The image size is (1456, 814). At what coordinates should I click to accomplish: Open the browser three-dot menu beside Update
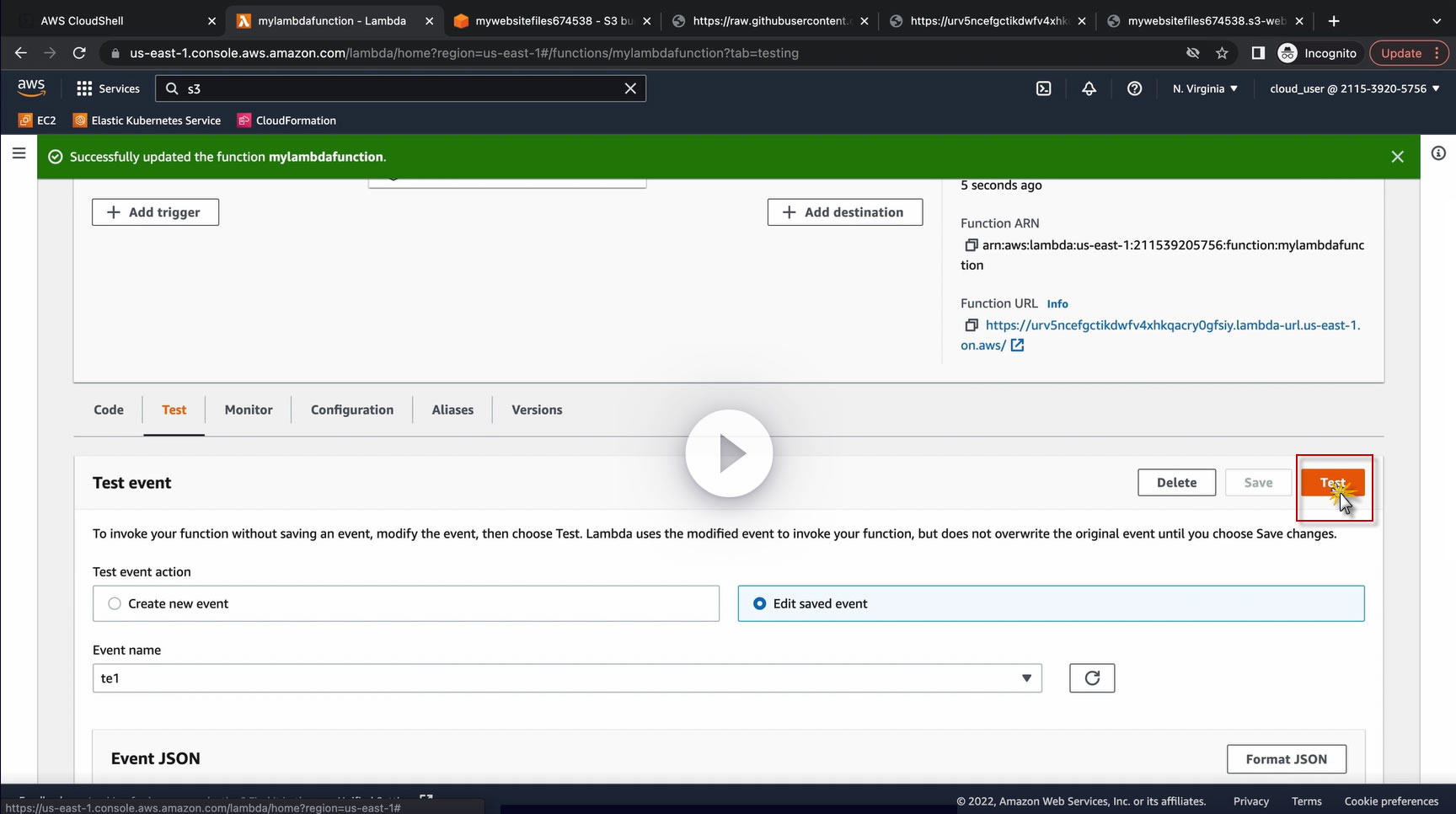coord(1437,53)
